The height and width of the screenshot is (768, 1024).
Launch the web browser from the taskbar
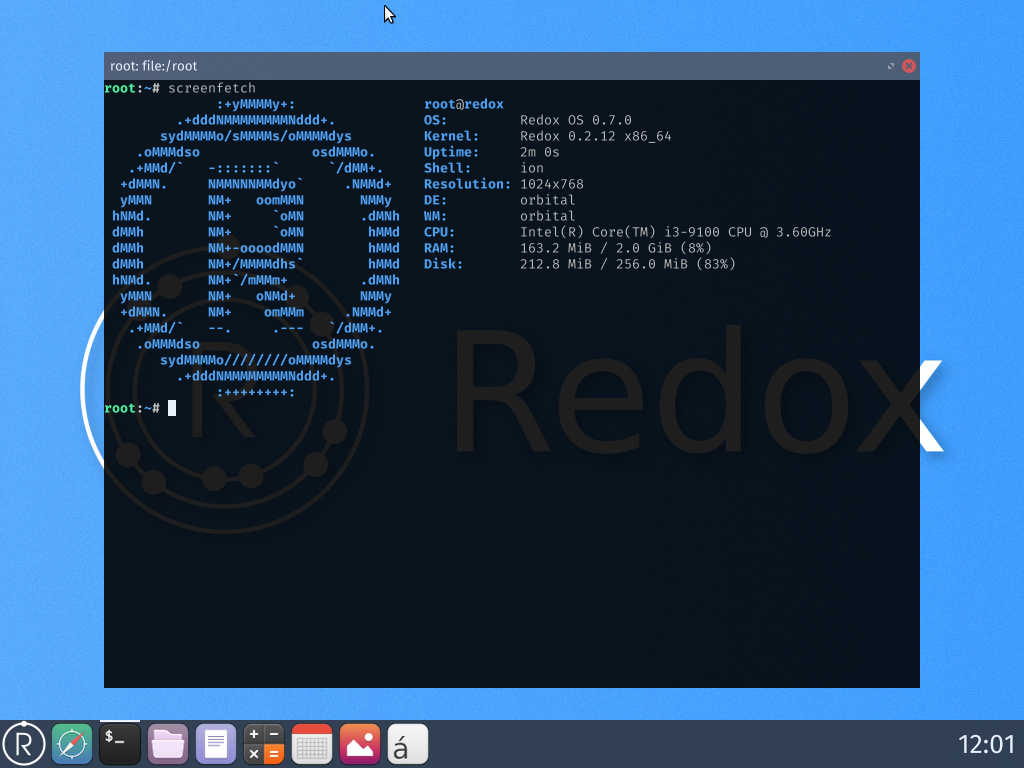tap(72, 744)
